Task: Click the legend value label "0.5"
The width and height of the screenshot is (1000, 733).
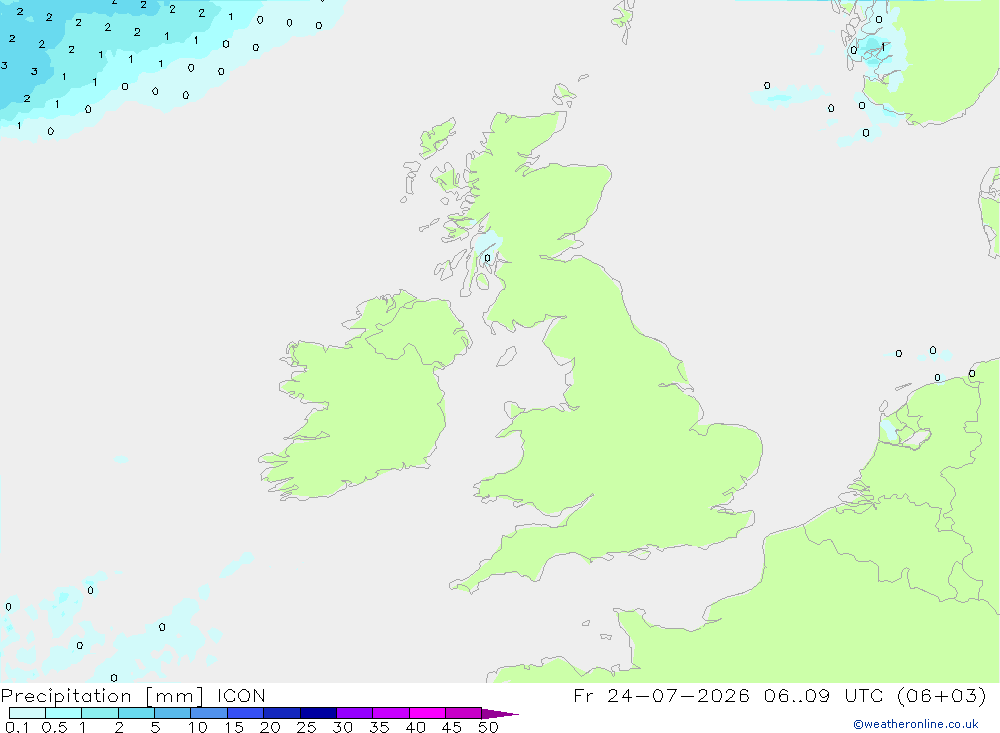Action: (54, 727)
